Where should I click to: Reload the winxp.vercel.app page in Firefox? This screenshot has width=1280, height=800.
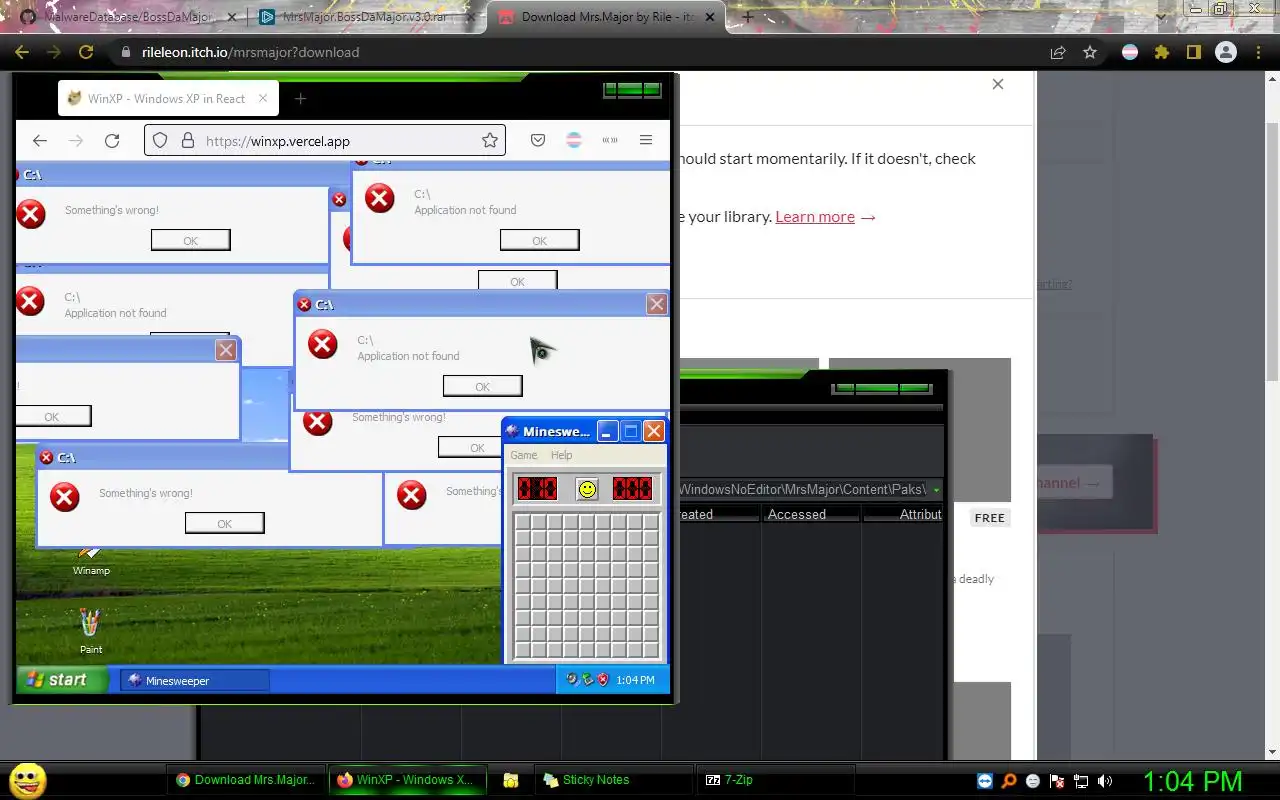point(112,141)
